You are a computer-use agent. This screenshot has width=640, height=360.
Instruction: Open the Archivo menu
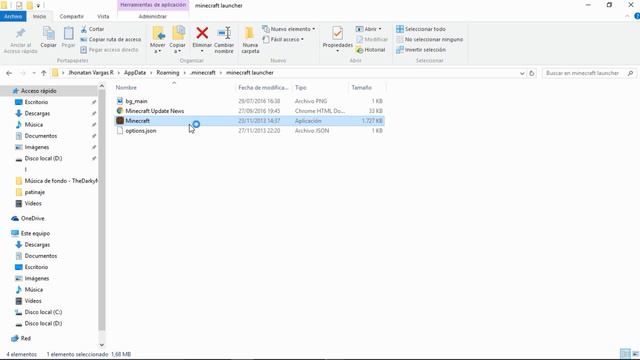point(13,16)
